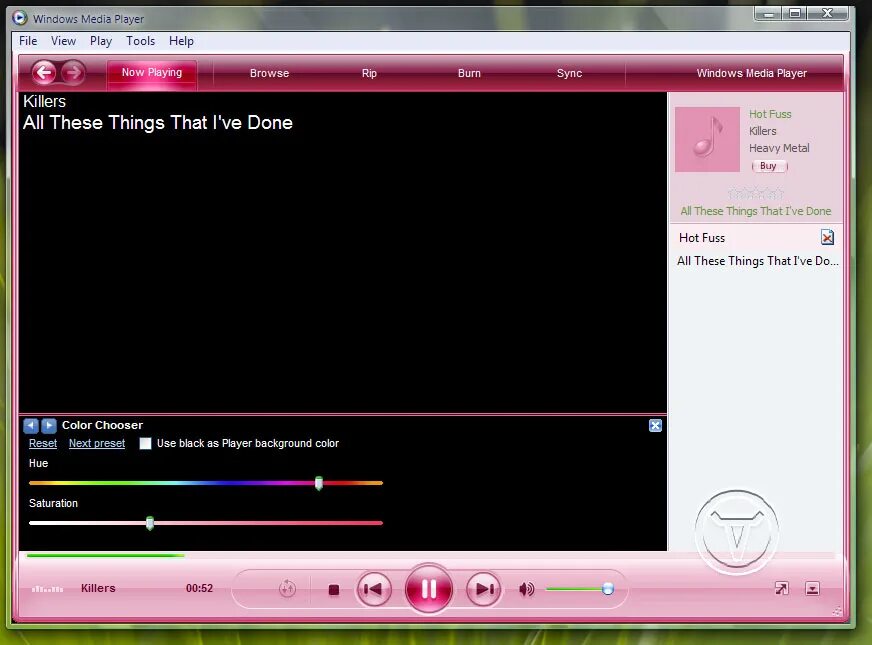
Task: Rate the song using the star rating
Action: click(x=755, y=194)
